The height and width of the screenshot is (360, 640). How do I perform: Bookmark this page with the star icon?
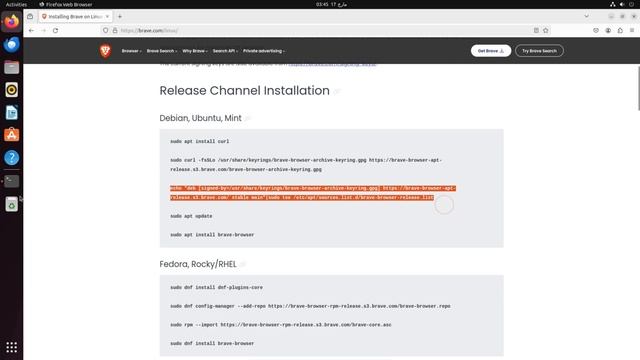pyautogui.click(x=546, y=31)
